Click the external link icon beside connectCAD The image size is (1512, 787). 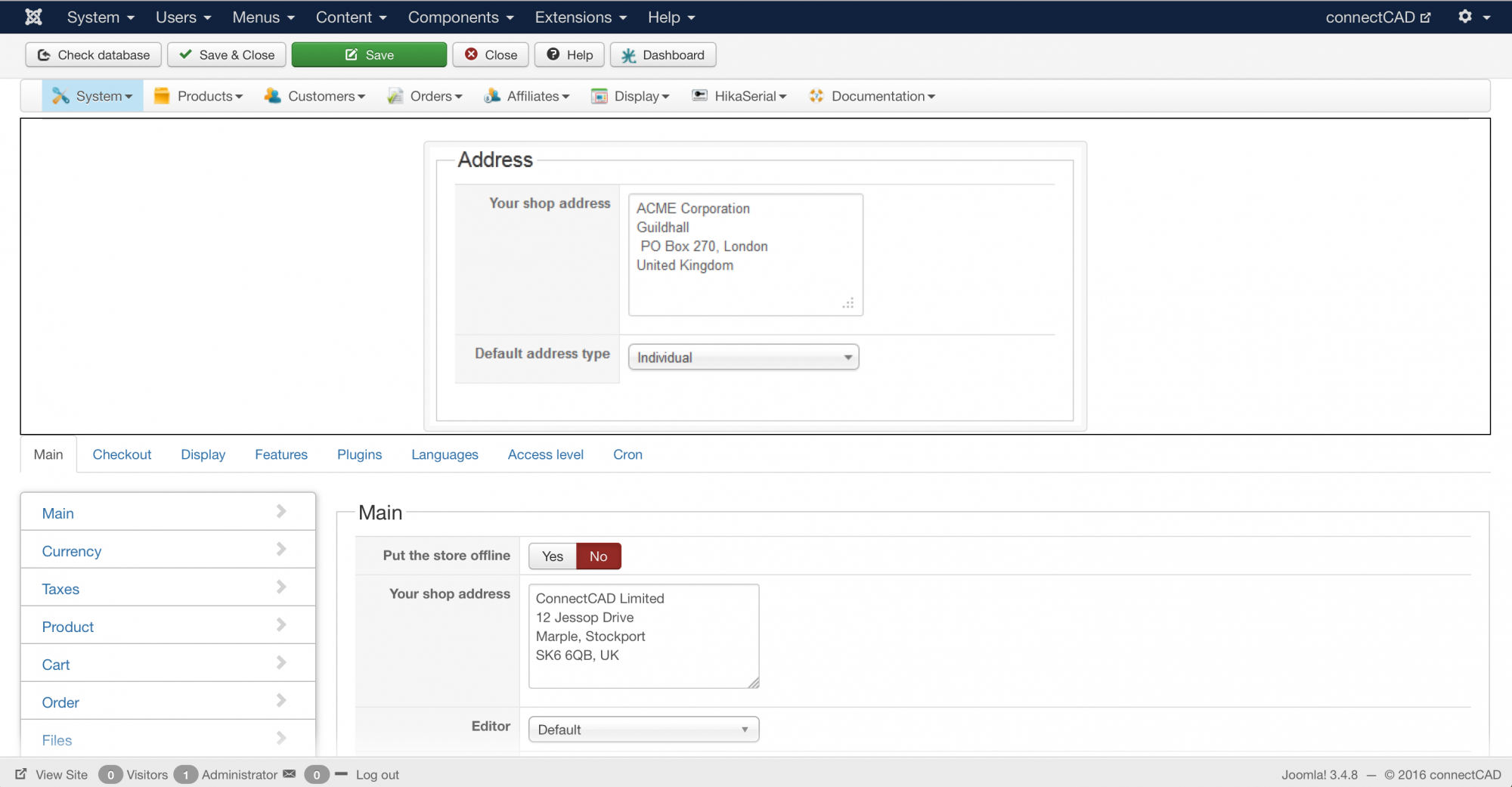1426,17
